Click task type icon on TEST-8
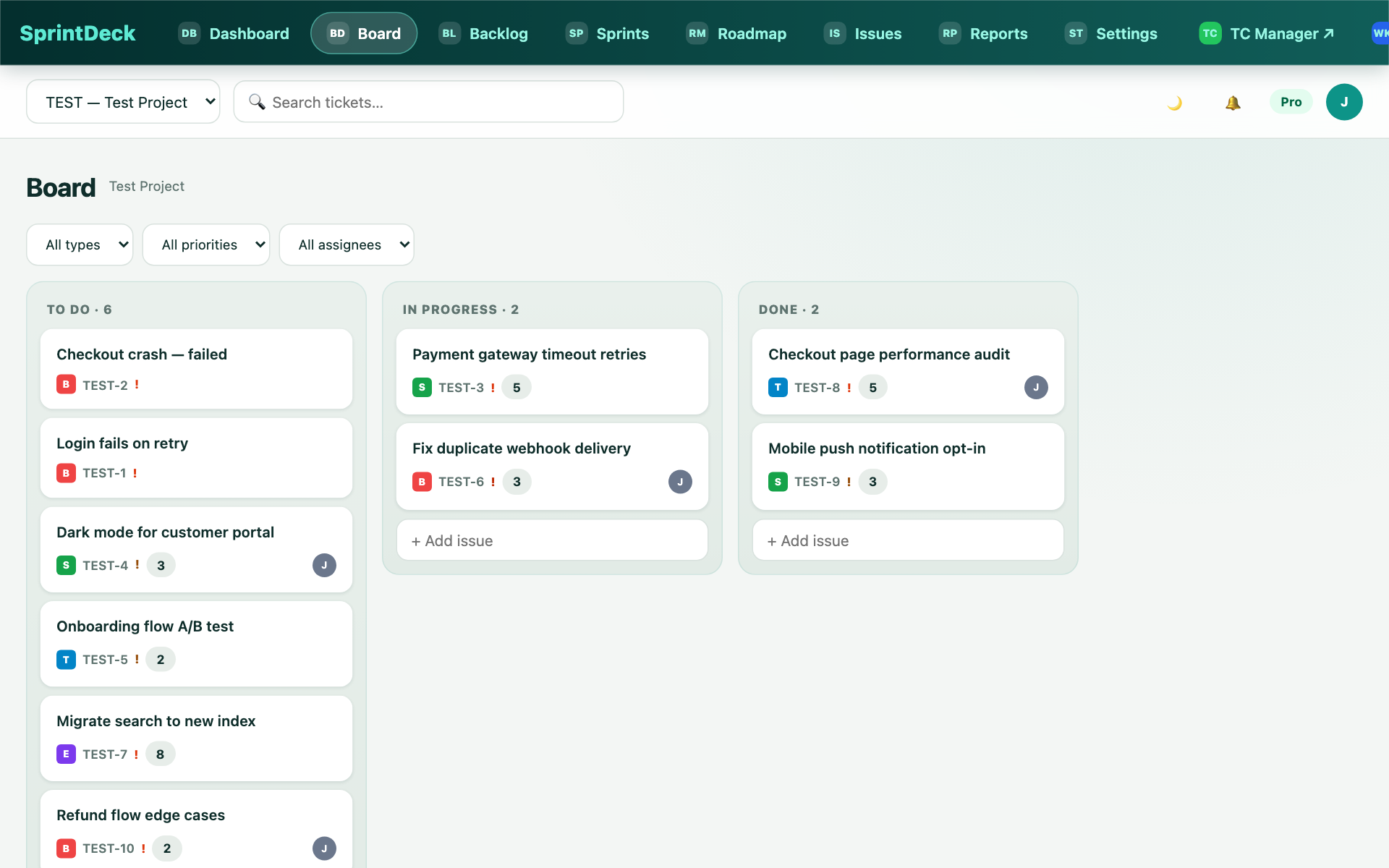 [x=778, y=387]
